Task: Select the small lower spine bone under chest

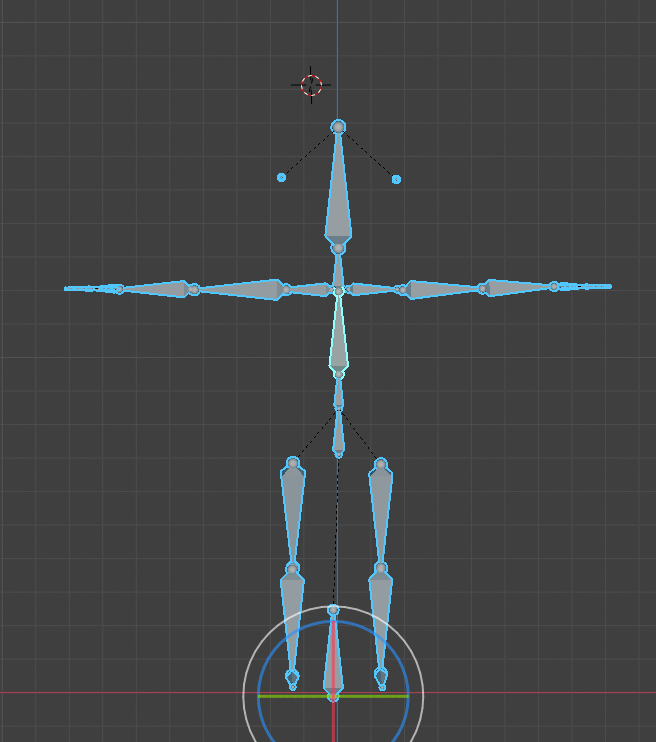Action: (x=338, y=392)
